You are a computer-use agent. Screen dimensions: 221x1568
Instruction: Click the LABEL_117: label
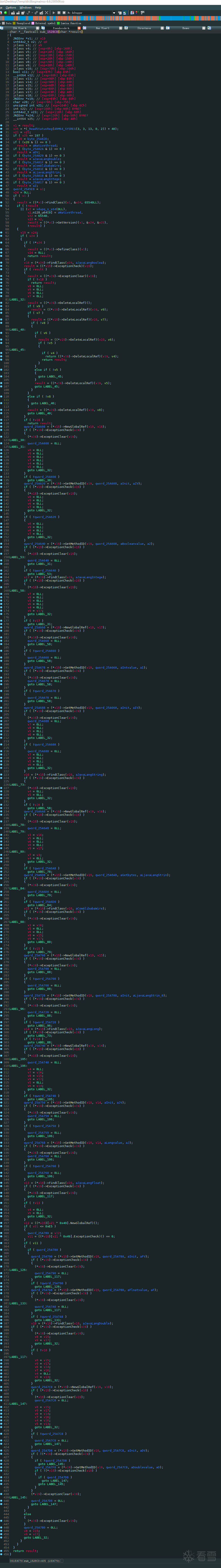click(x=18, y=1357)
